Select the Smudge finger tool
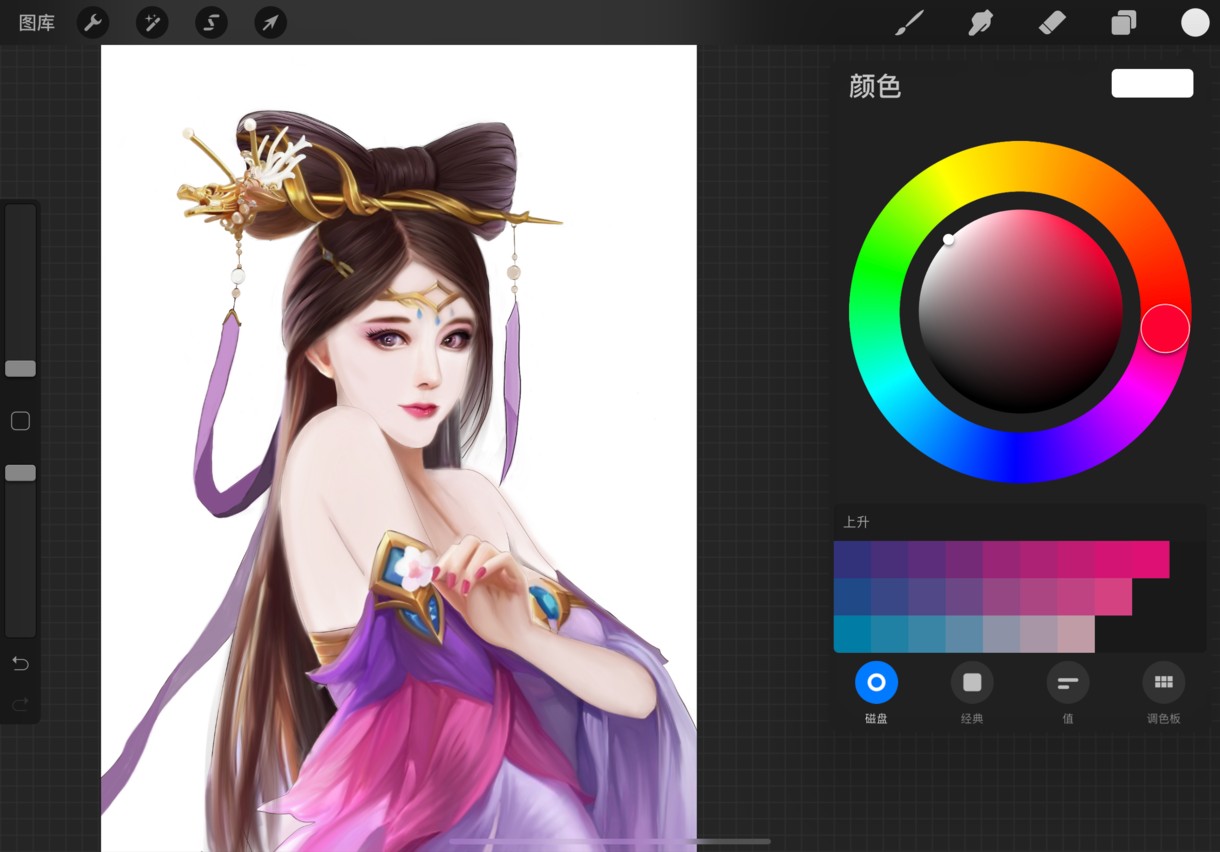 click(x=980, y=23)
